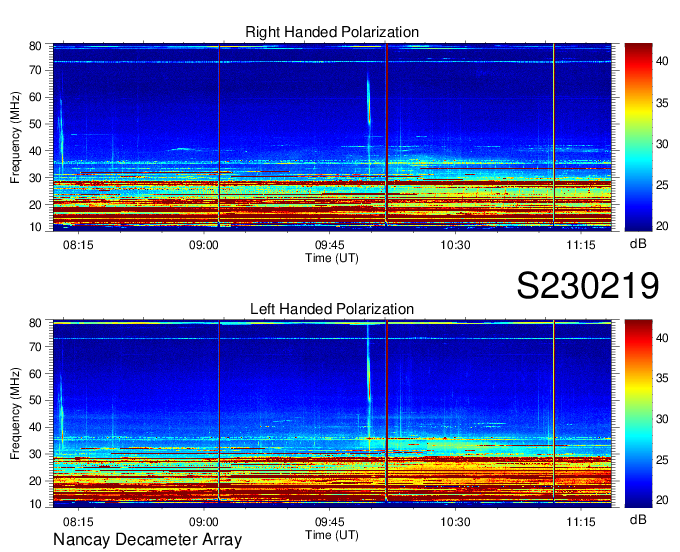Click the early burst near 08:10 in right polarization plot
The height and width of the screenshot is (552, 680).
[x=61, y=132]
